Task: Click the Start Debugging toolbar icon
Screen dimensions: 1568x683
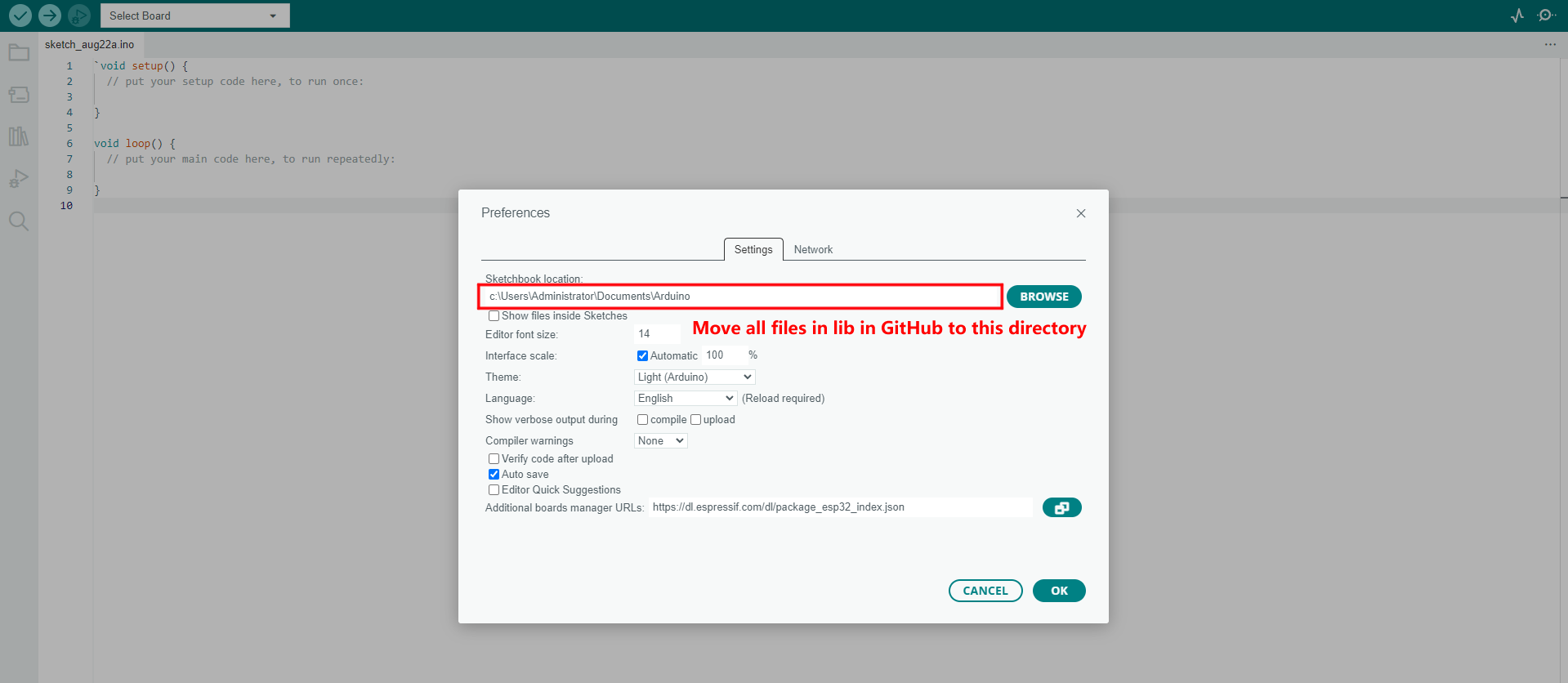Action: coord(79,16)
